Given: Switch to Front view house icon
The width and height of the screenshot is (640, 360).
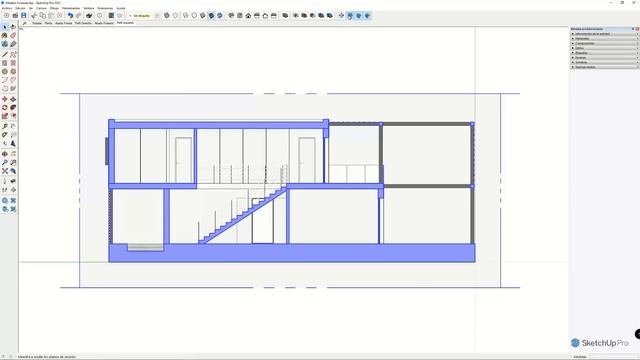Looking at the screenshot, I should pyautogui.click(x=248, y=16).
